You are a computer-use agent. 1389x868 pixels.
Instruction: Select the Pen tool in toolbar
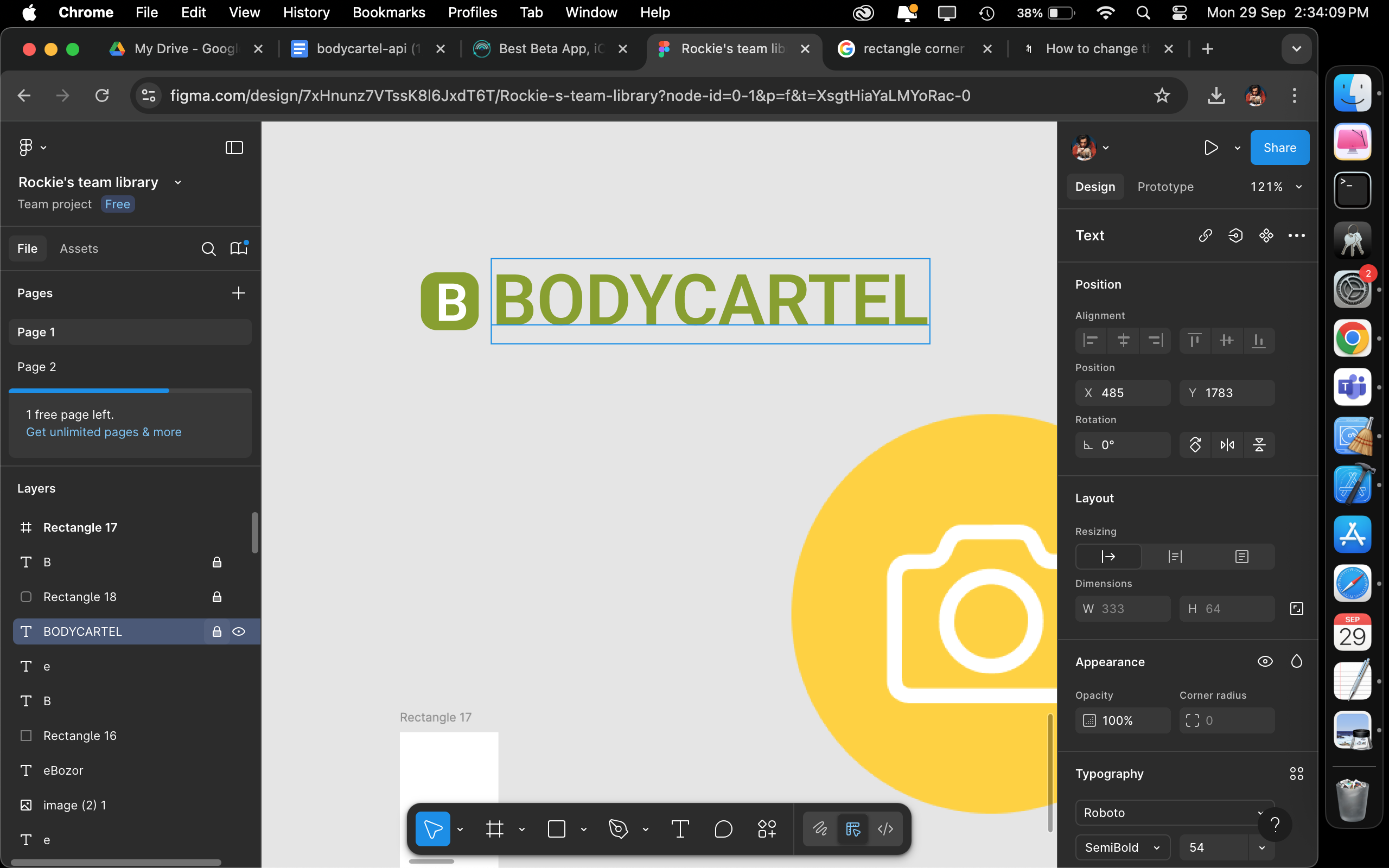pyautogui.click(x=618, y=829)
